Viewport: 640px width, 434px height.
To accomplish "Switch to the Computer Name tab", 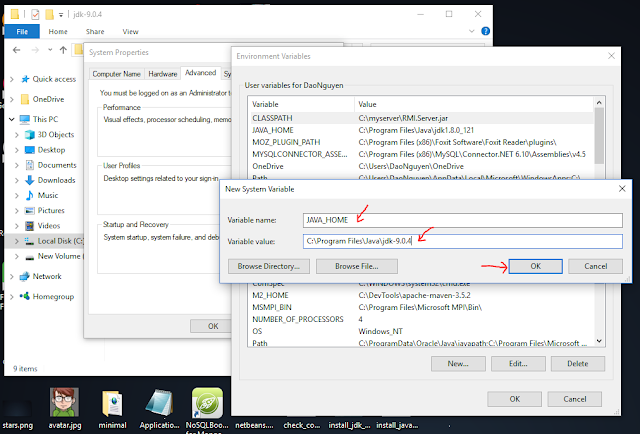I will [x=116, y=74].
